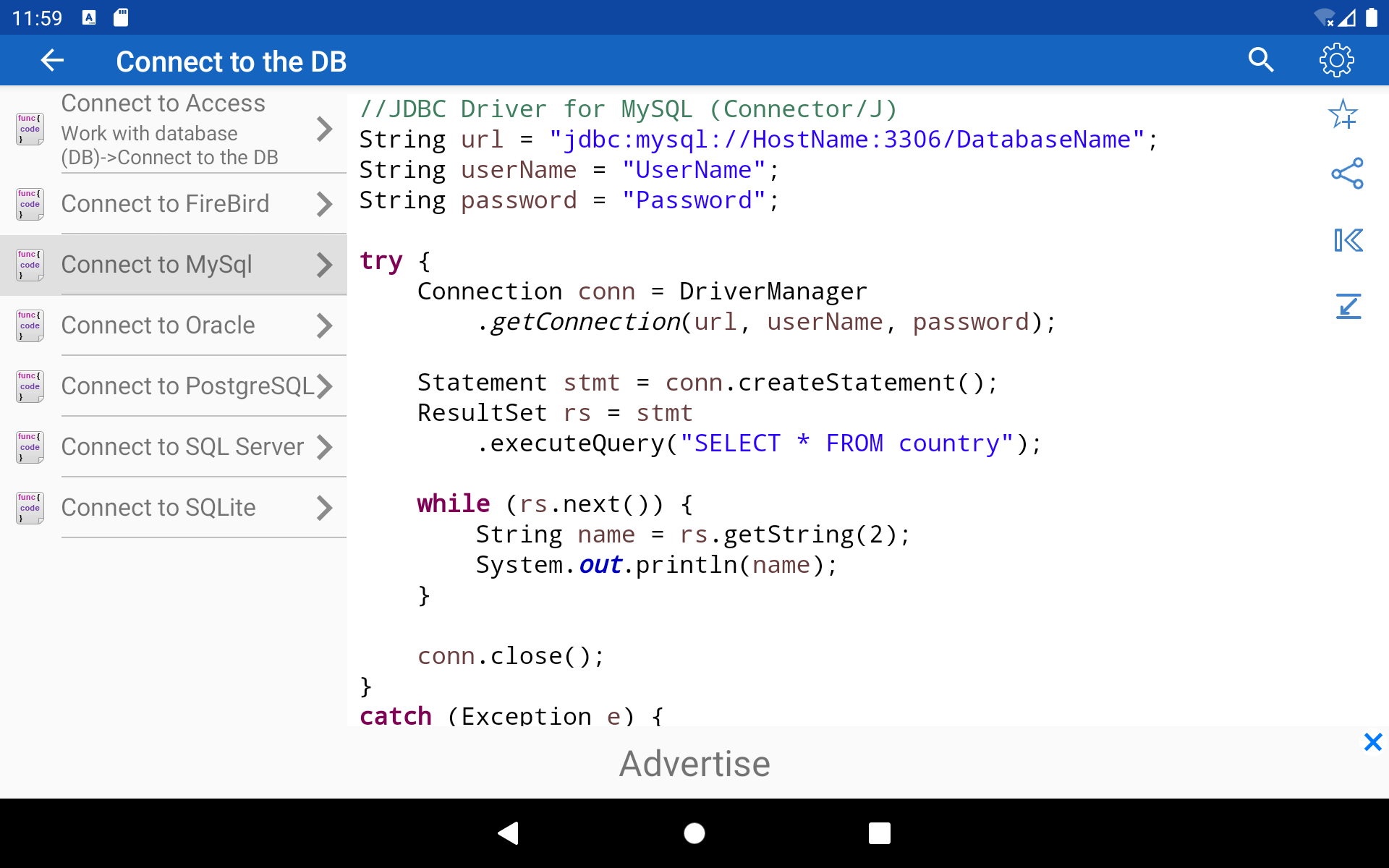Click the "Password" string literal
1389x868 pixels.
pyautogui.click(x=694, y=200)
